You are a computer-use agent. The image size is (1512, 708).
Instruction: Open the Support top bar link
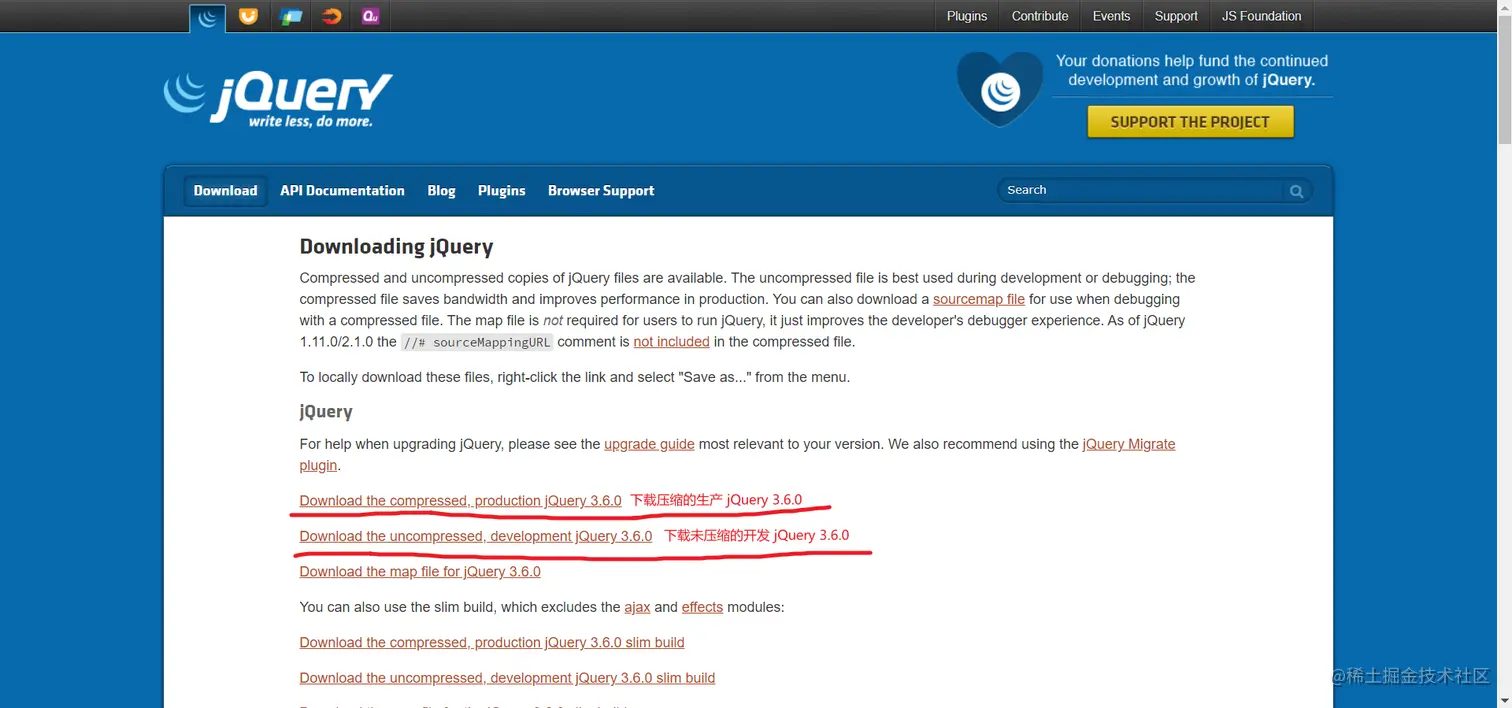1176,16
